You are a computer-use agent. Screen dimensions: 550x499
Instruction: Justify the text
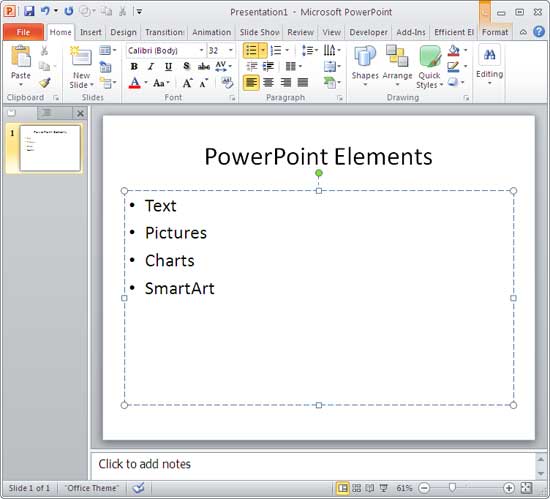(x=303, y=83)
